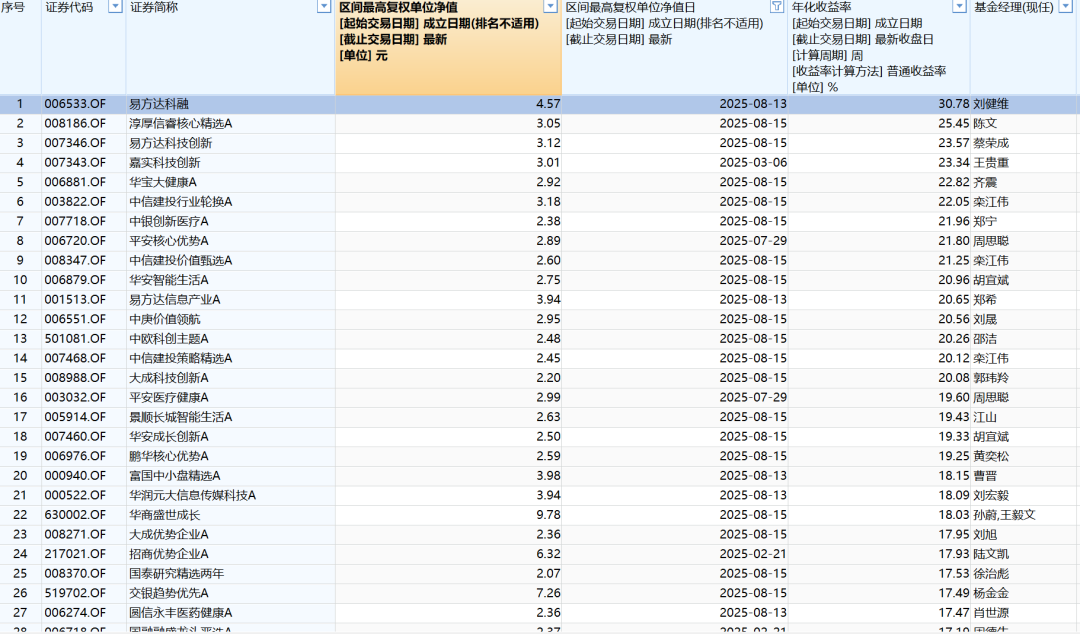Select managers 孙蔚,王毅文
Screen dimensions: 1080x634
1004,515
